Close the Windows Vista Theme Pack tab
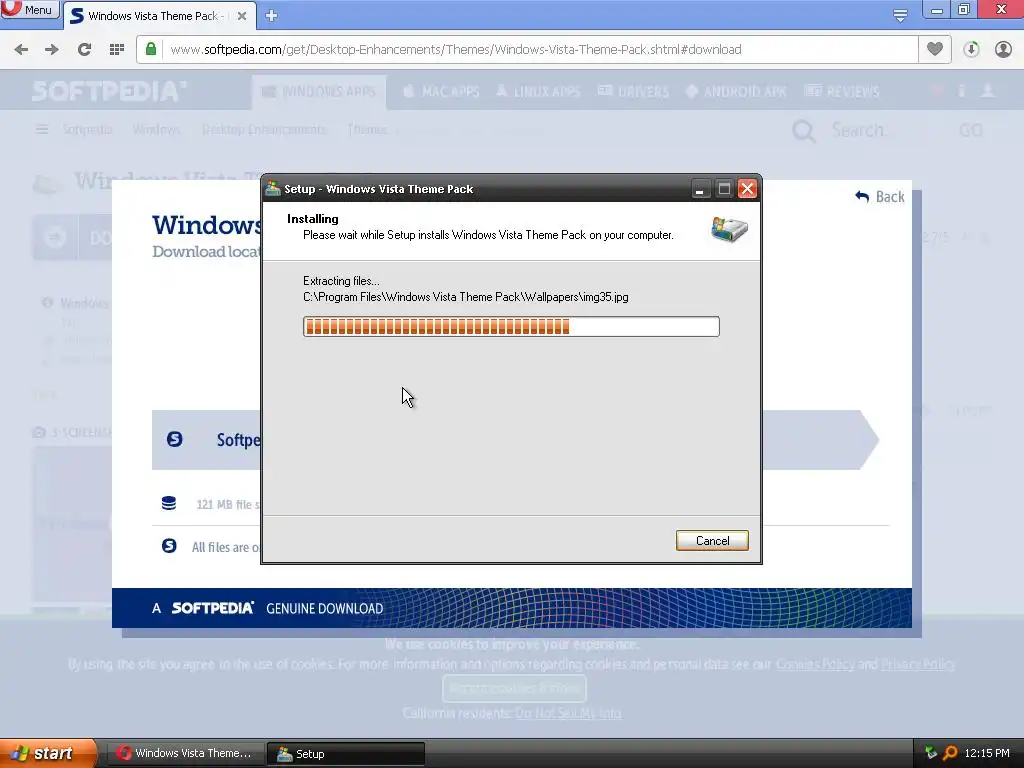 [242, 16]
